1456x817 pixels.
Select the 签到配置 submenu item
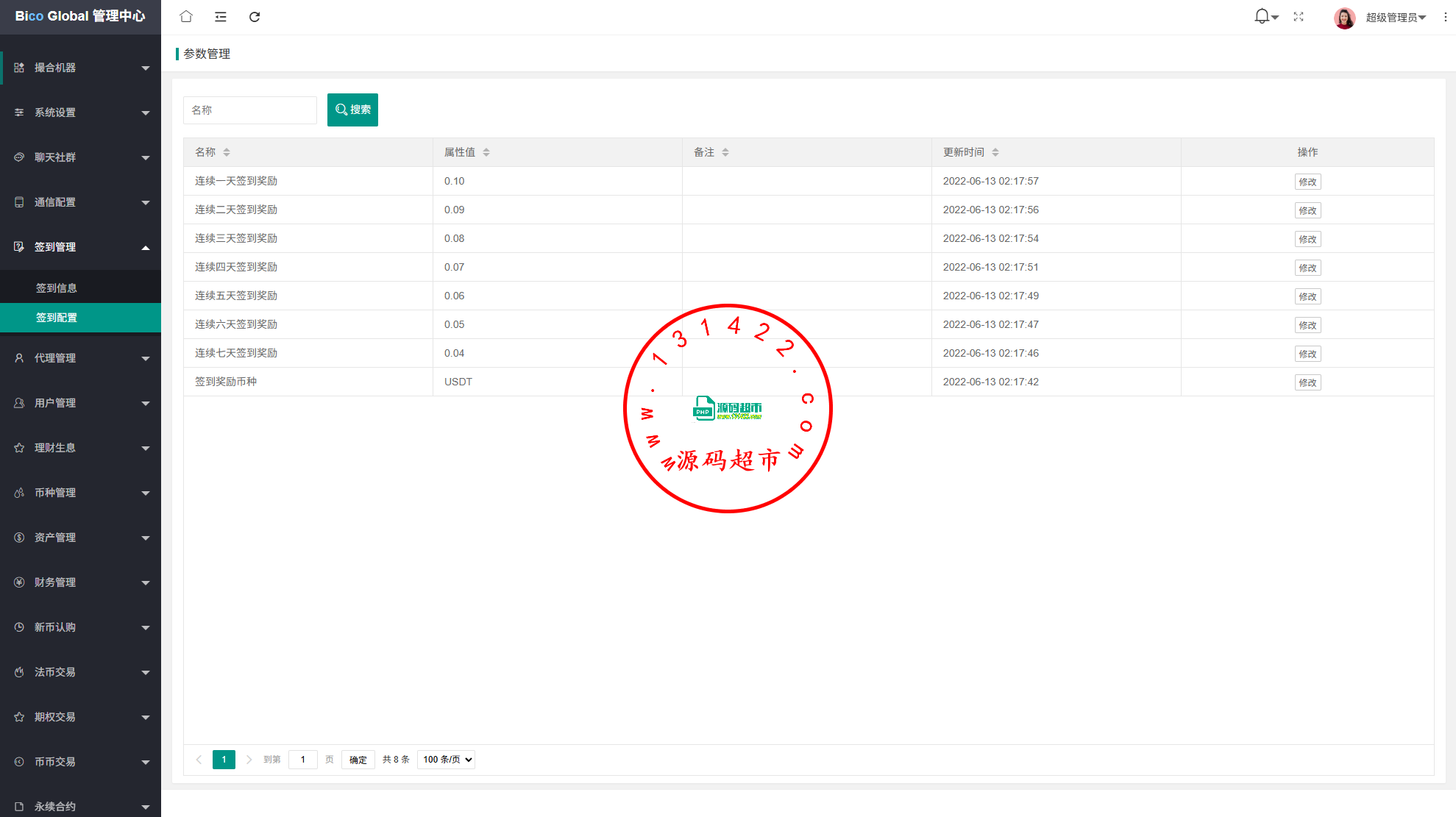(57, 318)
